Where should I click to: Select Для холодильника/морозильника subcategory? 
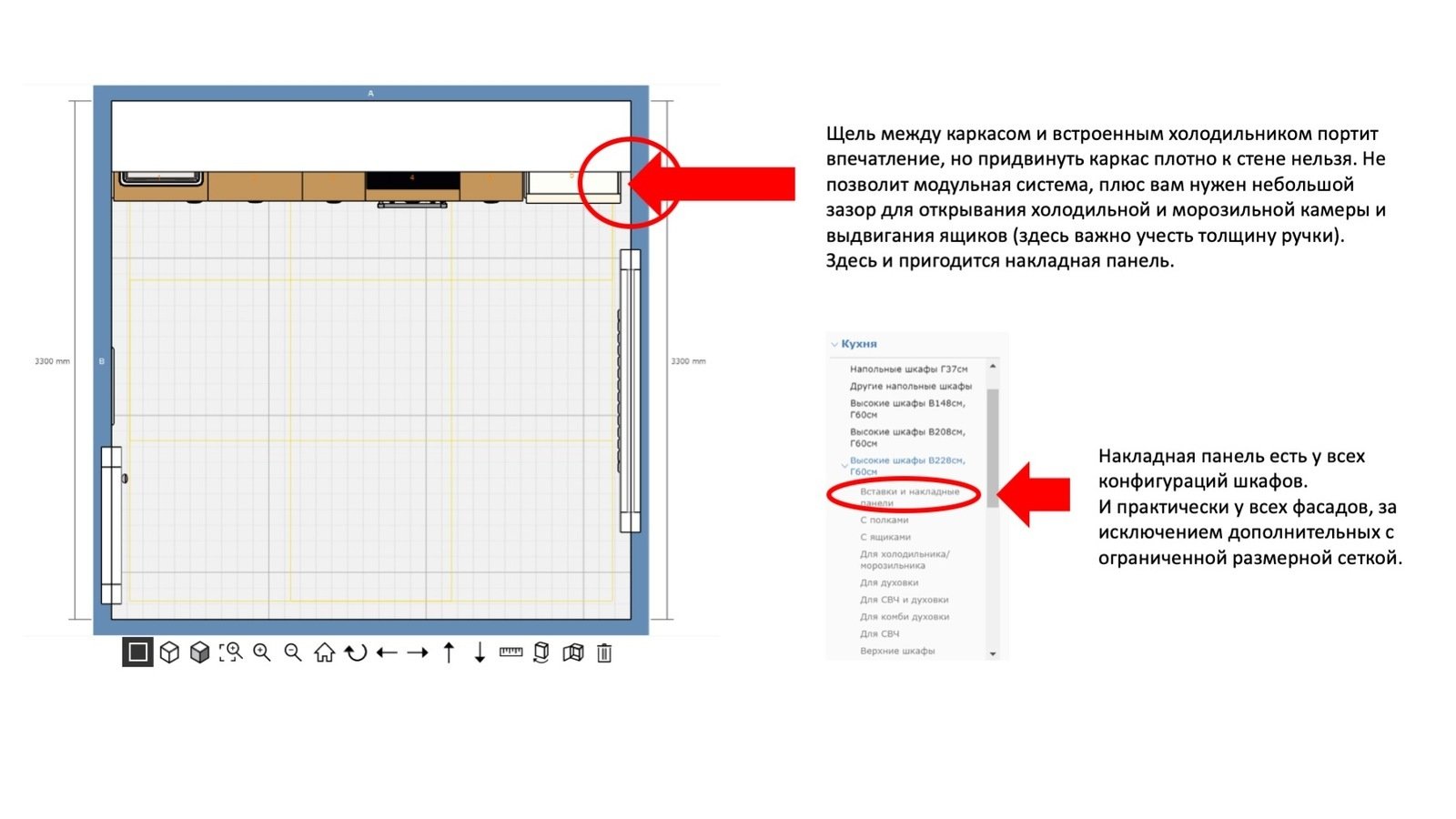pos(904,560)
